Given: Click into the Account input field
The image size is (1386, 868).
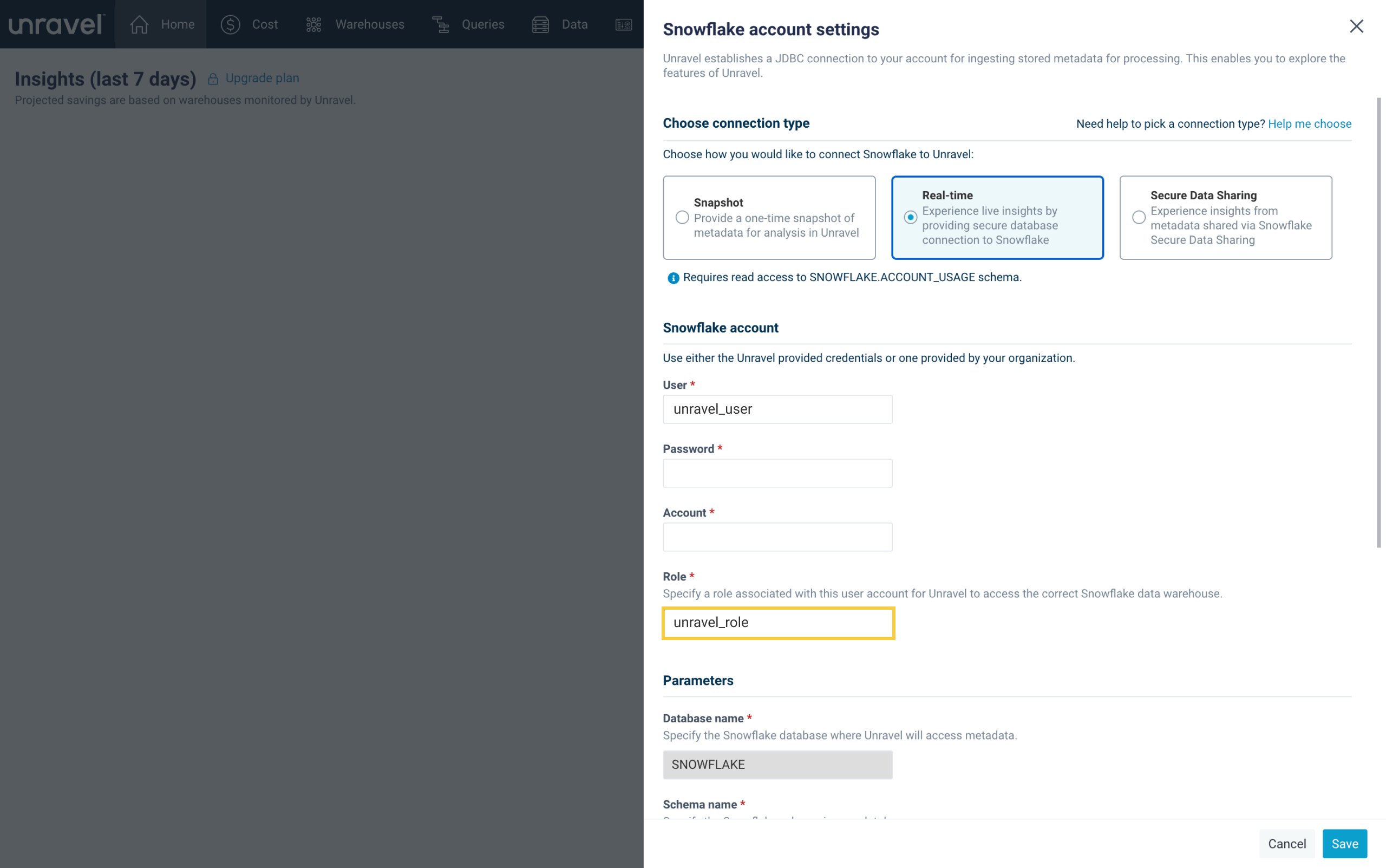Looking at the screenshot, I should click(x=777, y=537).
